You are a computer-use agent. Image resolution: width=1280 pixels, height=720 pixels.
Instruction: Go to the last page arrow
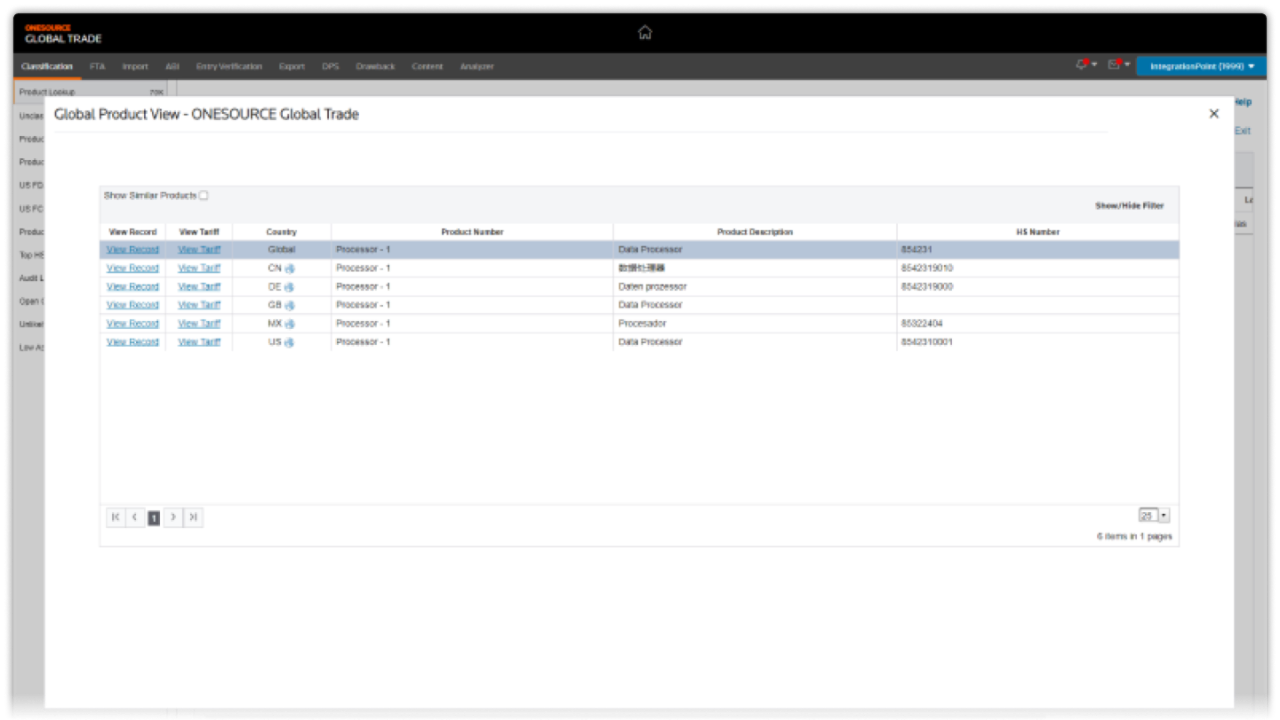click(193, 517)
